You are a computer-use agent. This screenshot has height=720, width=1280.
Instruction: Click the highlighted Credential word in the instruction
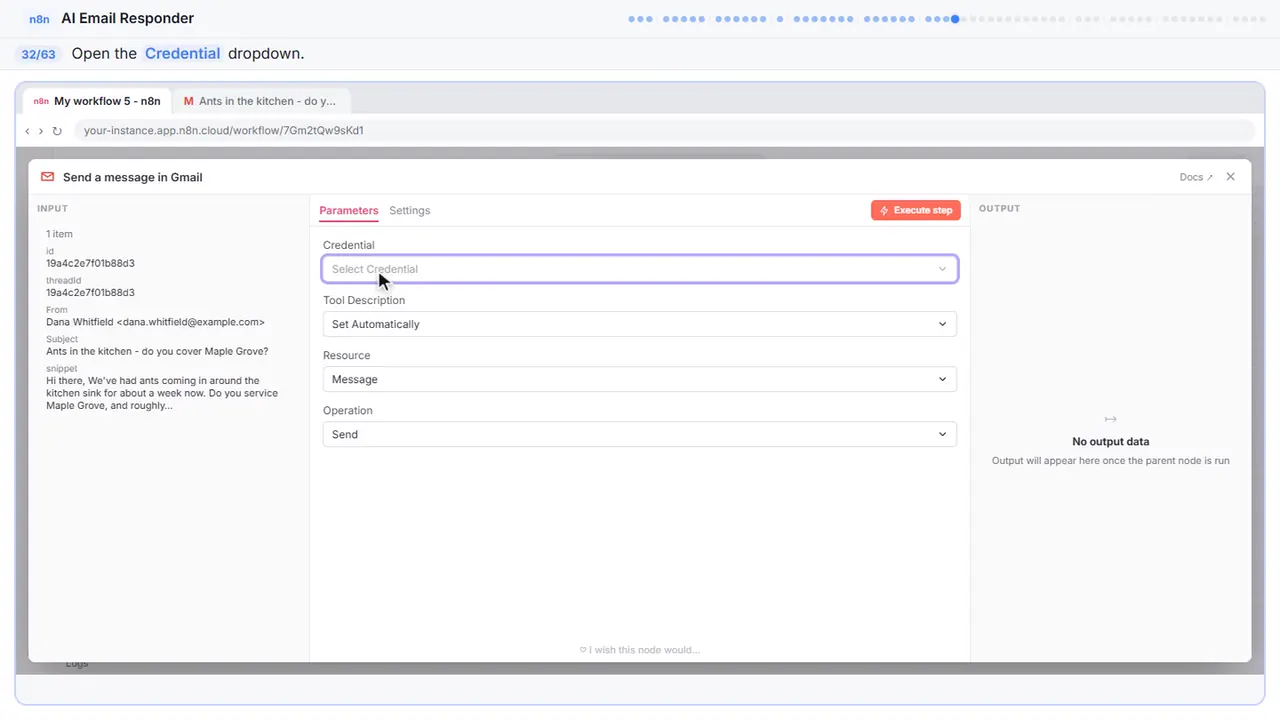pos(182,54)
